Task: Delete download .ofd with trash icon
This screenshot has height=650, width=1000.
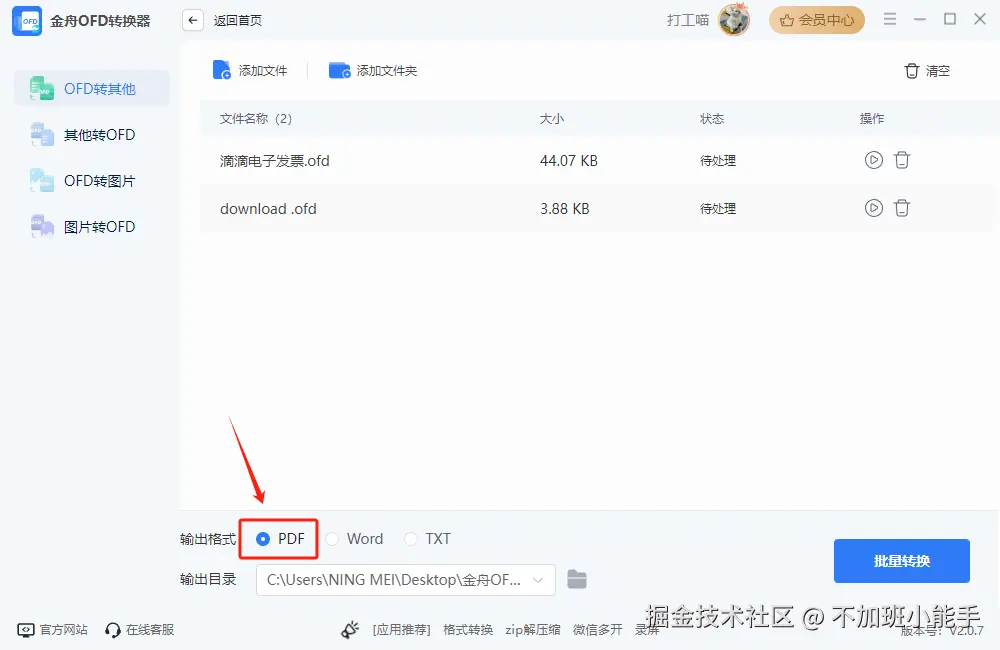Action: point(902,208)
